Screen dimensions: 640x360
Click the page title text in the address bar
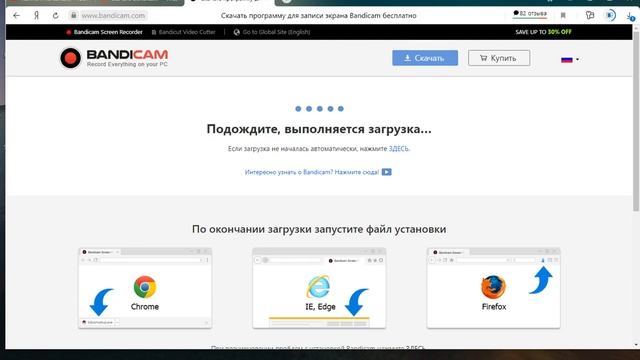(318, 16)
